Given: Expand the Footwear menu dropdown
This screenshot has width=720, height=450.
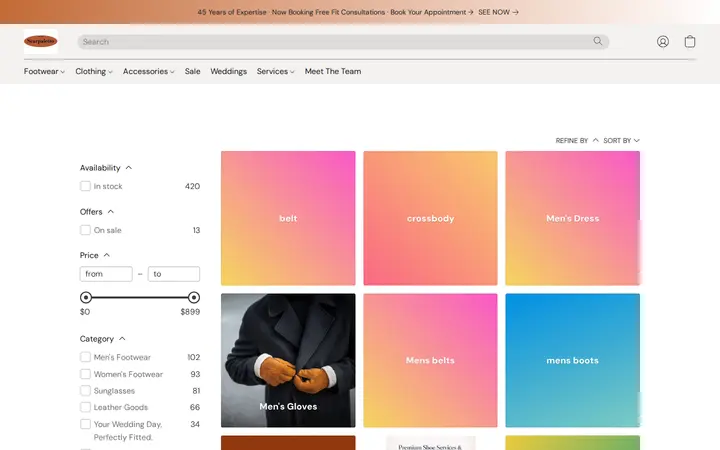Looking at the screenshot, I should click(x=44, y=71).
